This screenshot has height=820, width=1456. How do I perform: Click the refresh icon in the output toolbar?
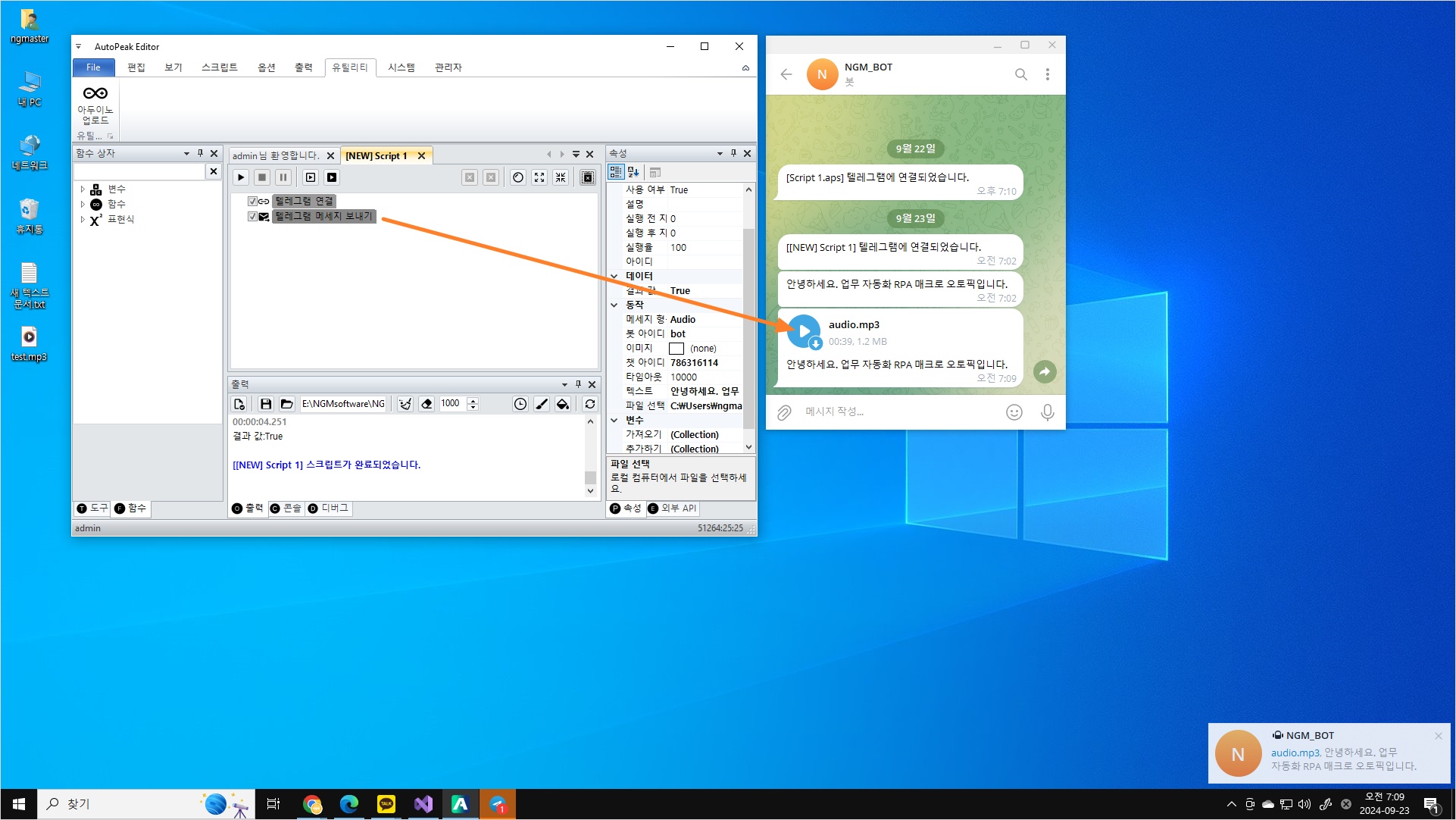(x=590, y=404)
